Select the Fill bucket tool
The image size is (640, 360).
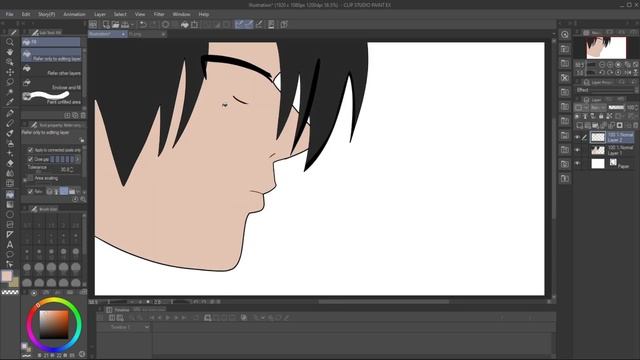[x=10, y=195]
